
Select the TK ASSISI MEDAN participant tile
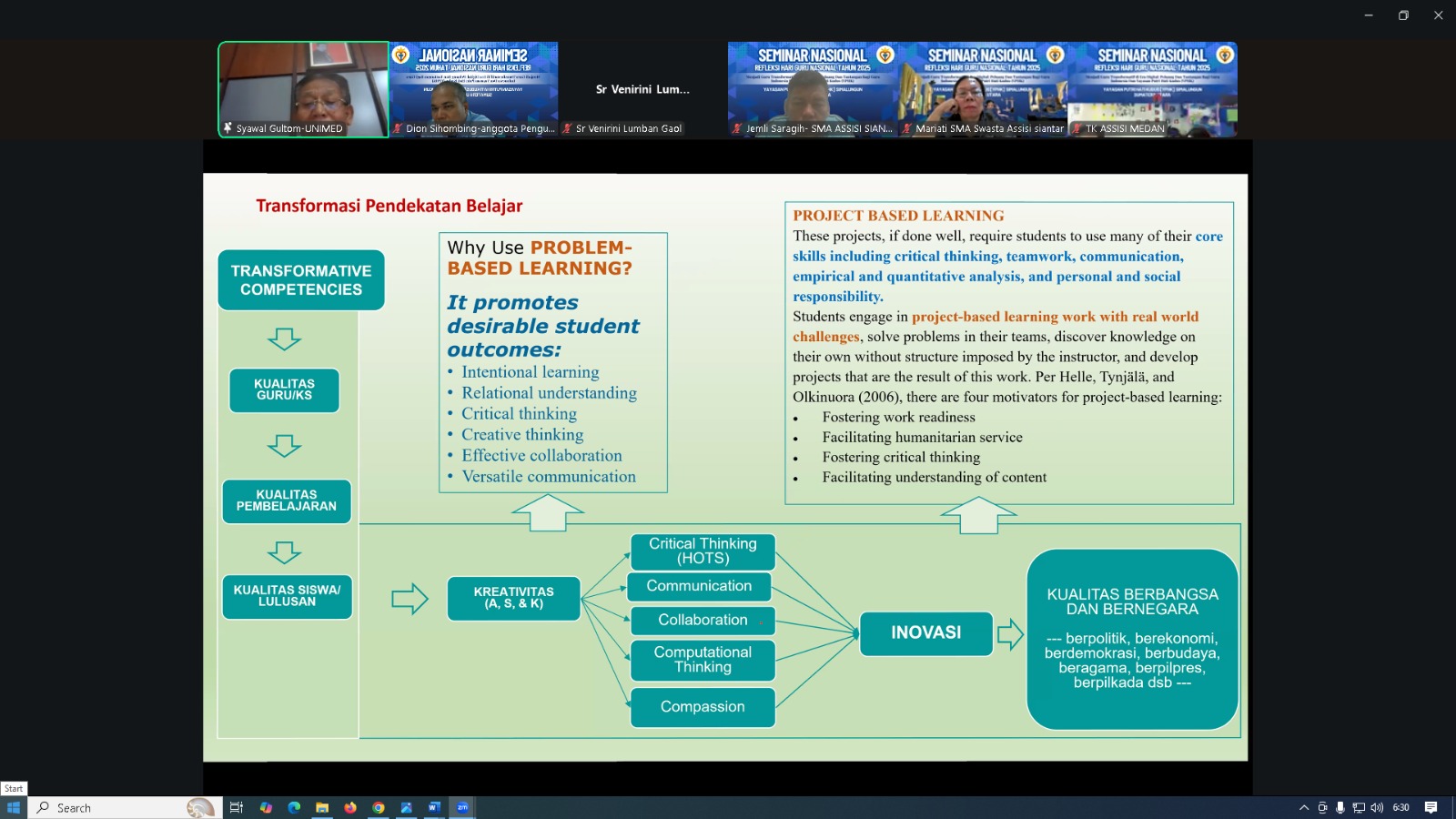tap(1152, 89)
